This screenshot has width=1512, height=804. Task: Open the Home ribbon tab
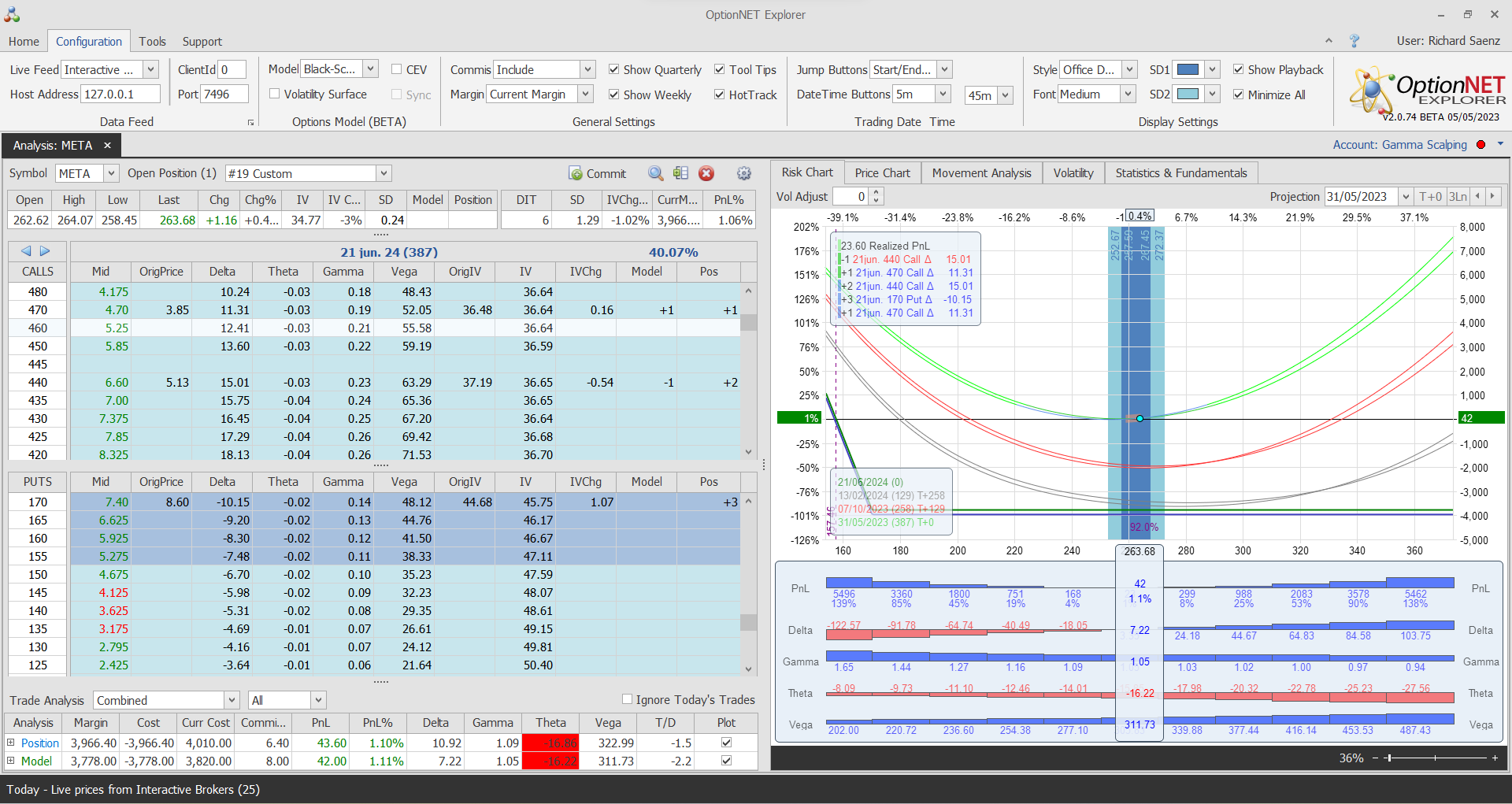[x=24, y=41]
